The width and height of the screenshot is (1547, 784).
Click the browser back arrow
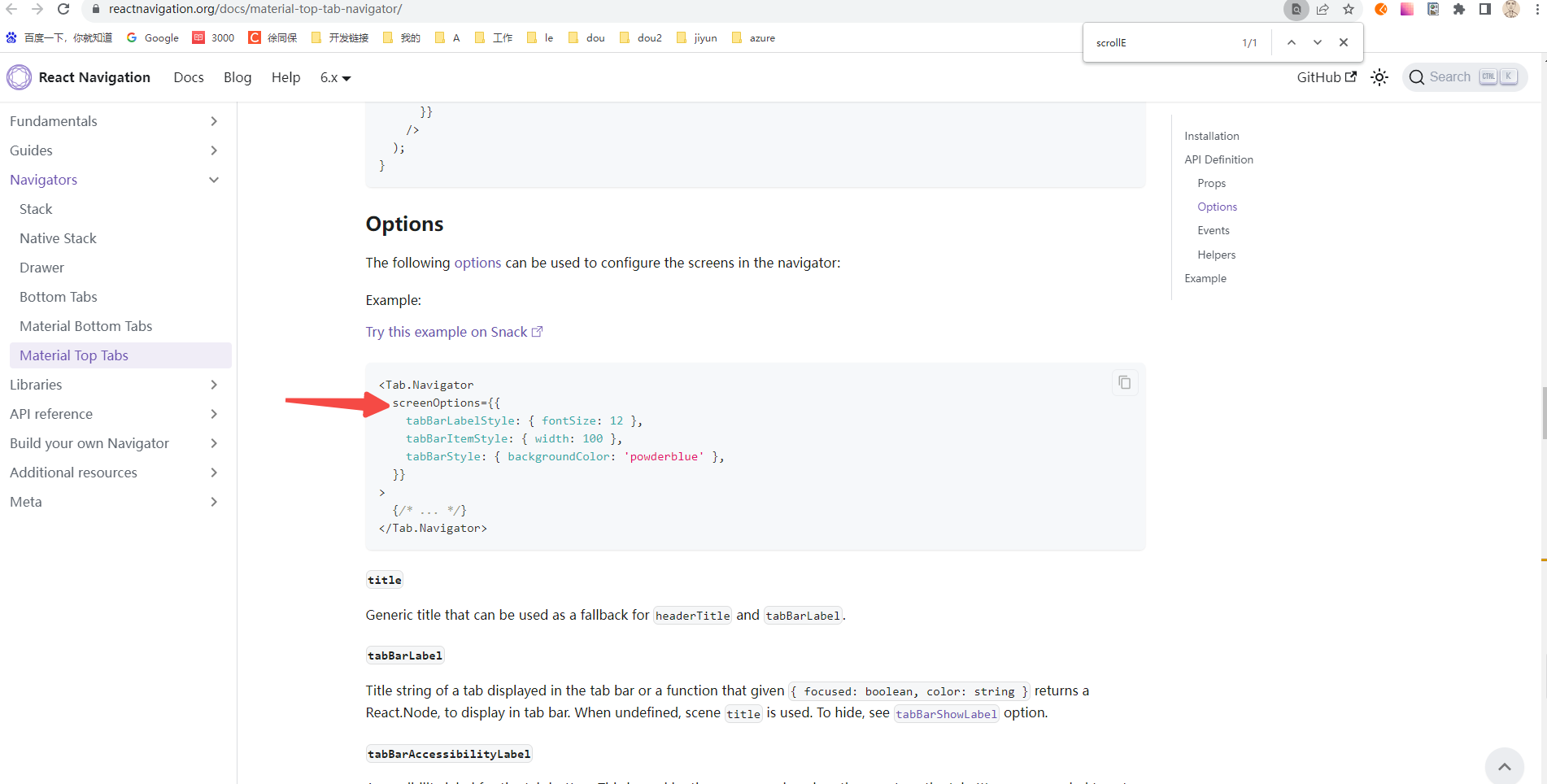pyautogui.click(x=11, y=9)
